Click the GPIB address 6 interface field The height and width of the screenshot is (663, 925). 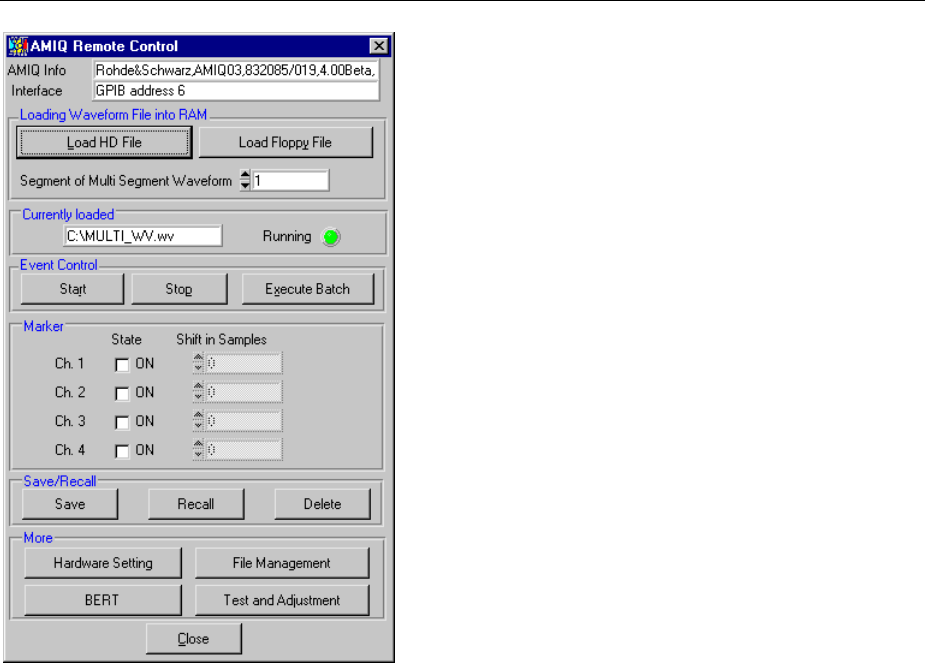pyautogui.click(x=236, y=91)
